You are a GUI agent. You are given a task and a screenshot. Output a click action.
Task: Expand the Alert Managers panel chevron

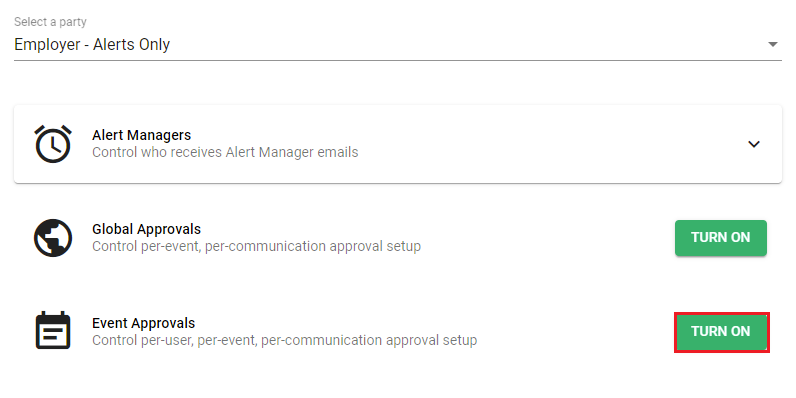coord(754,144)
